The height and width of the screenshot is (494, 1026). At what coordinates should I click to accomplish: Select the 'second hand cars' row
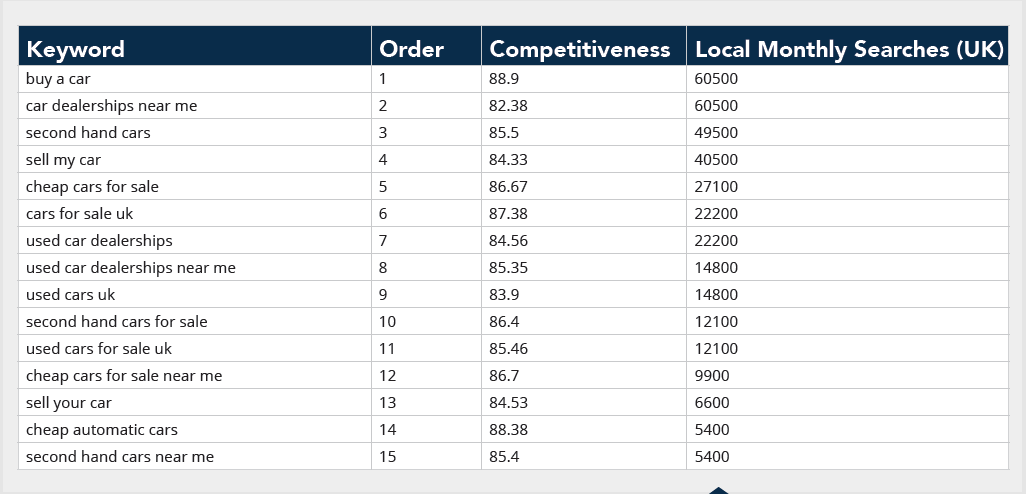pos(514,133)
